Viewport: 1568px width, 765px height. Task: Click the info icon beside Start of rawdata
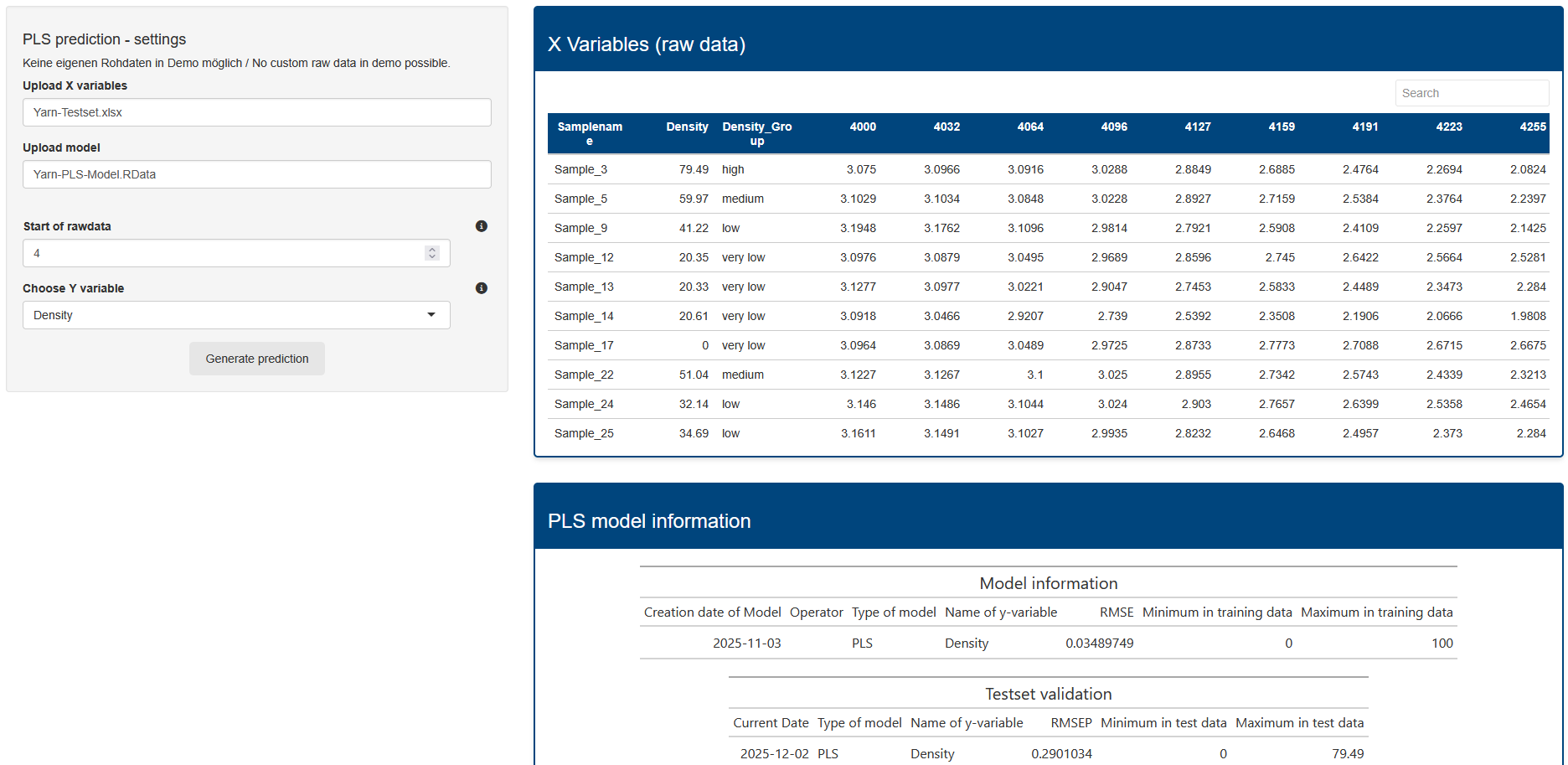click(x=481, y=226)
